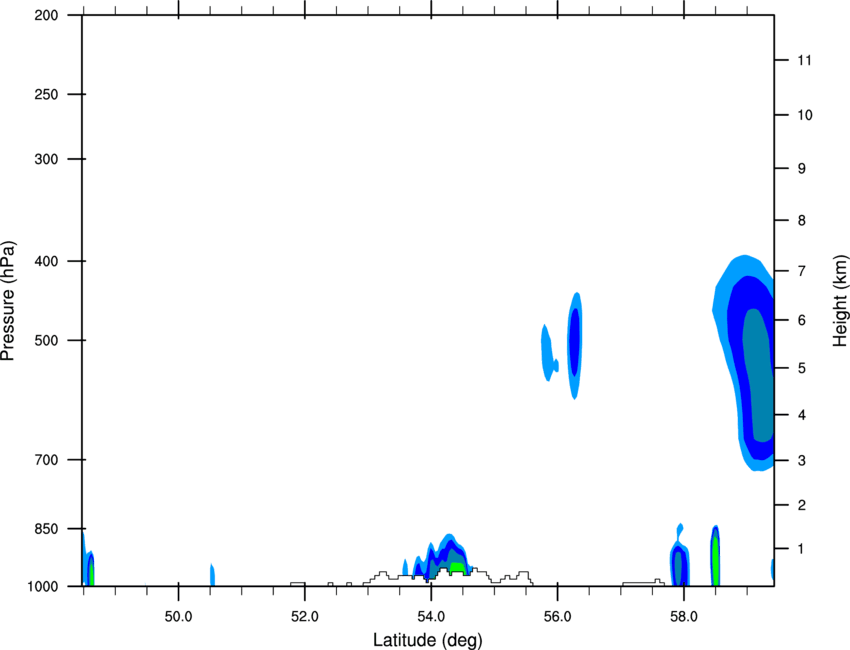Click the 700 pressure tick label
Image resolution: width=850 pixels, height=650 pixels.
click(x=46, y=460)
